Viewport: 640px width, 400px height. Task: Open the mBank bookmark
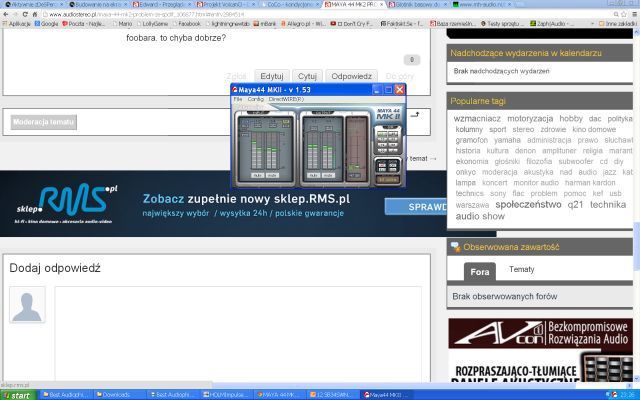[x=264, y=24]
